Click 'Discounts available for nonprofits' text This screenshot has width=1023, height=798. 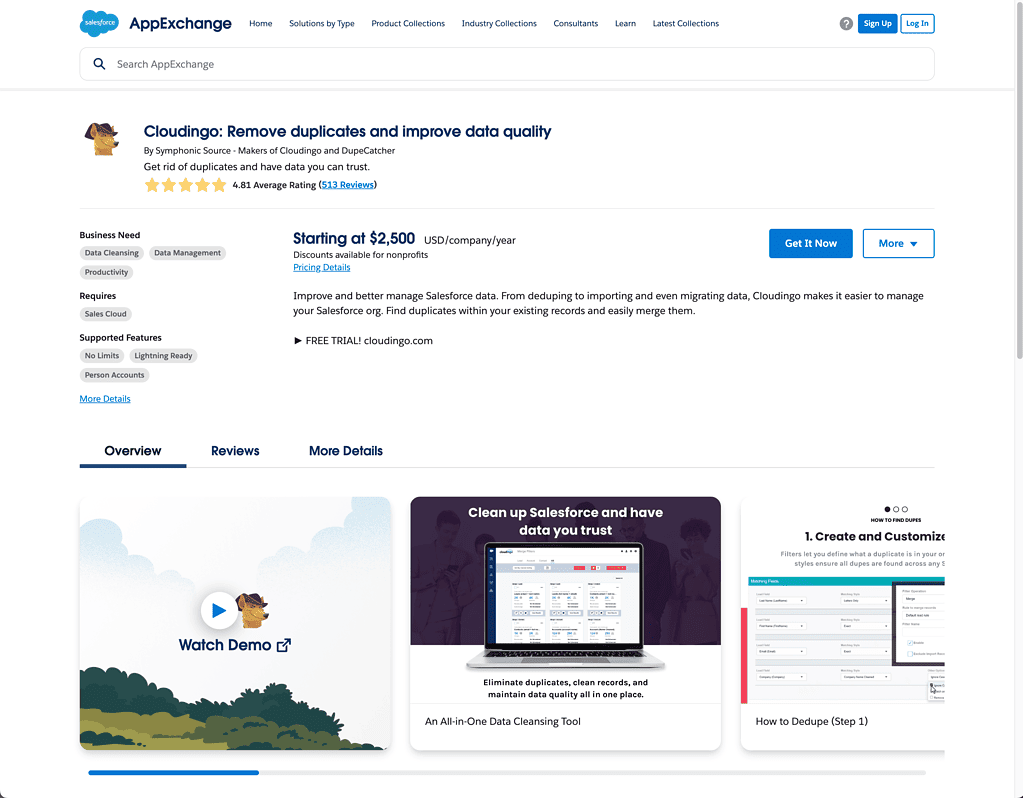click(360, 255)
